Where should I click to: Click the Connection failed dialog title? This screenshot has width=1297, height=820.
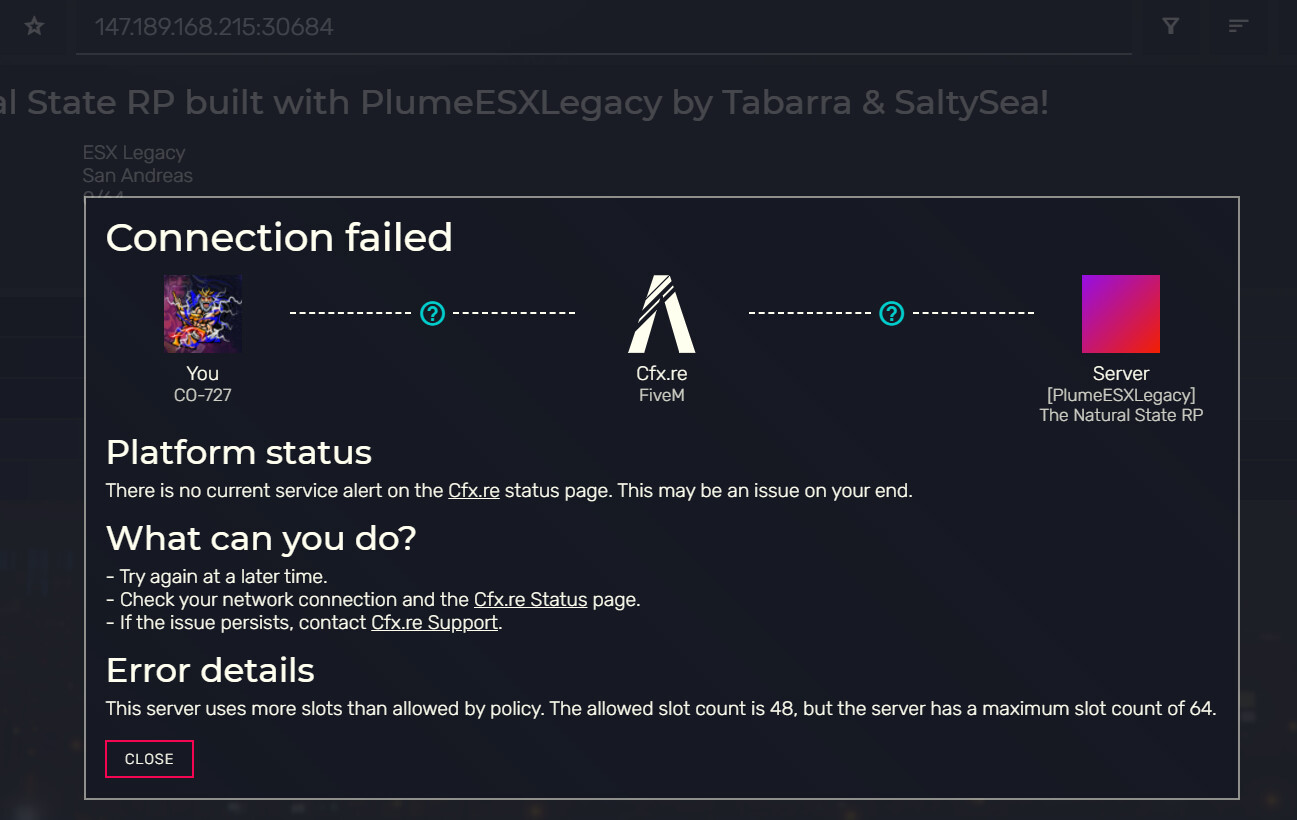[x=279, y=237]
